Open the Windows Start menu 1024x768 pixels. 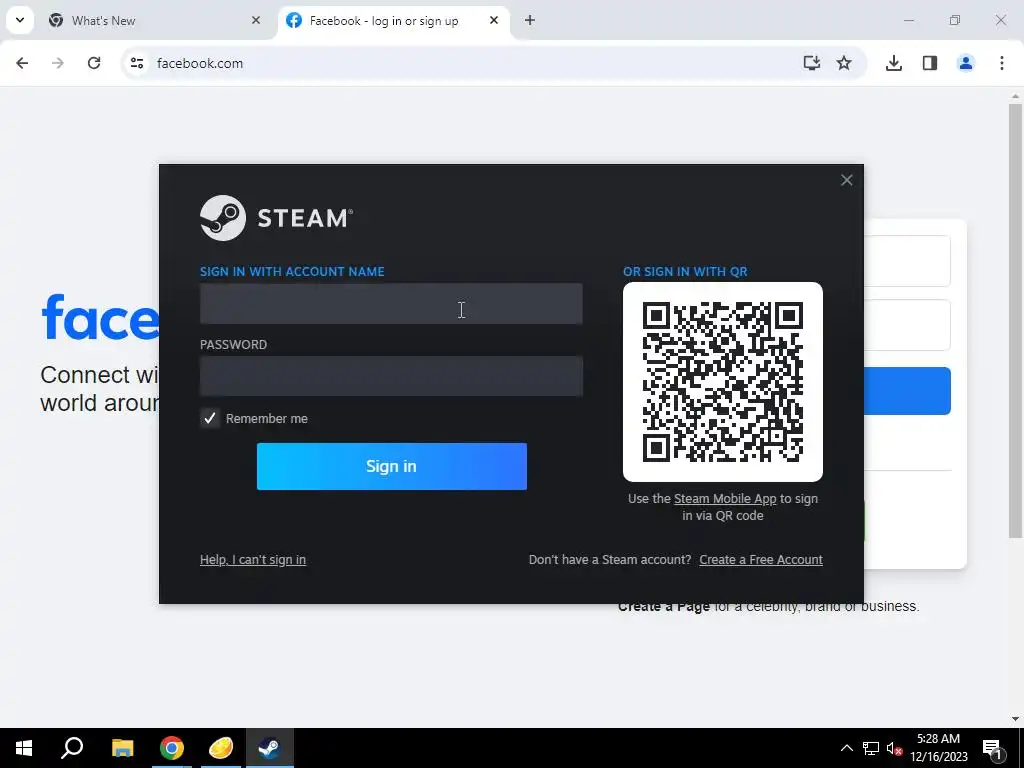[24, 748]
